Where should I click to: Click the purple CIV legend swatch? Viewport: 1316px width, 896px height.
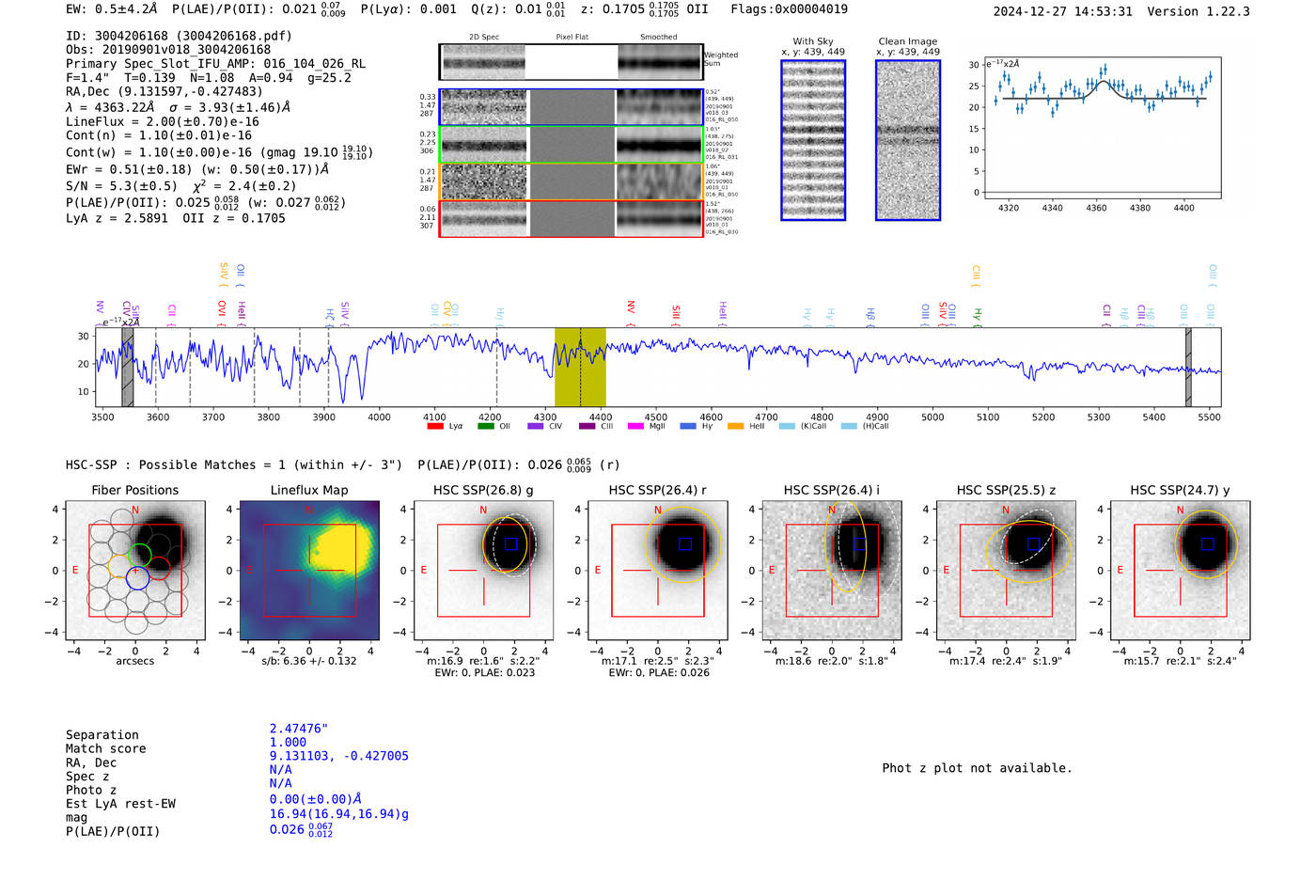pos(536,426)
